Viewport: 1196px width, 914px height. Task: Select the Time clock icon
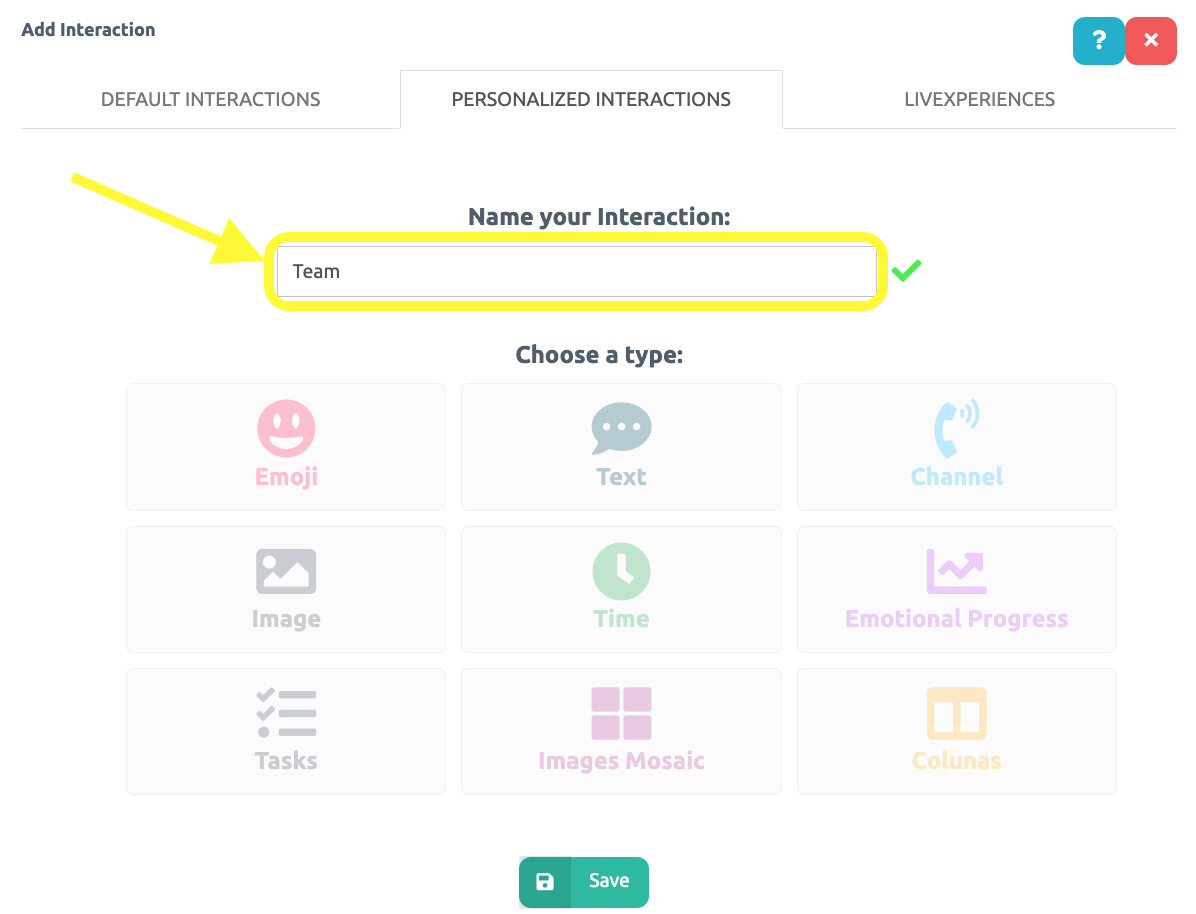[621, 569]
